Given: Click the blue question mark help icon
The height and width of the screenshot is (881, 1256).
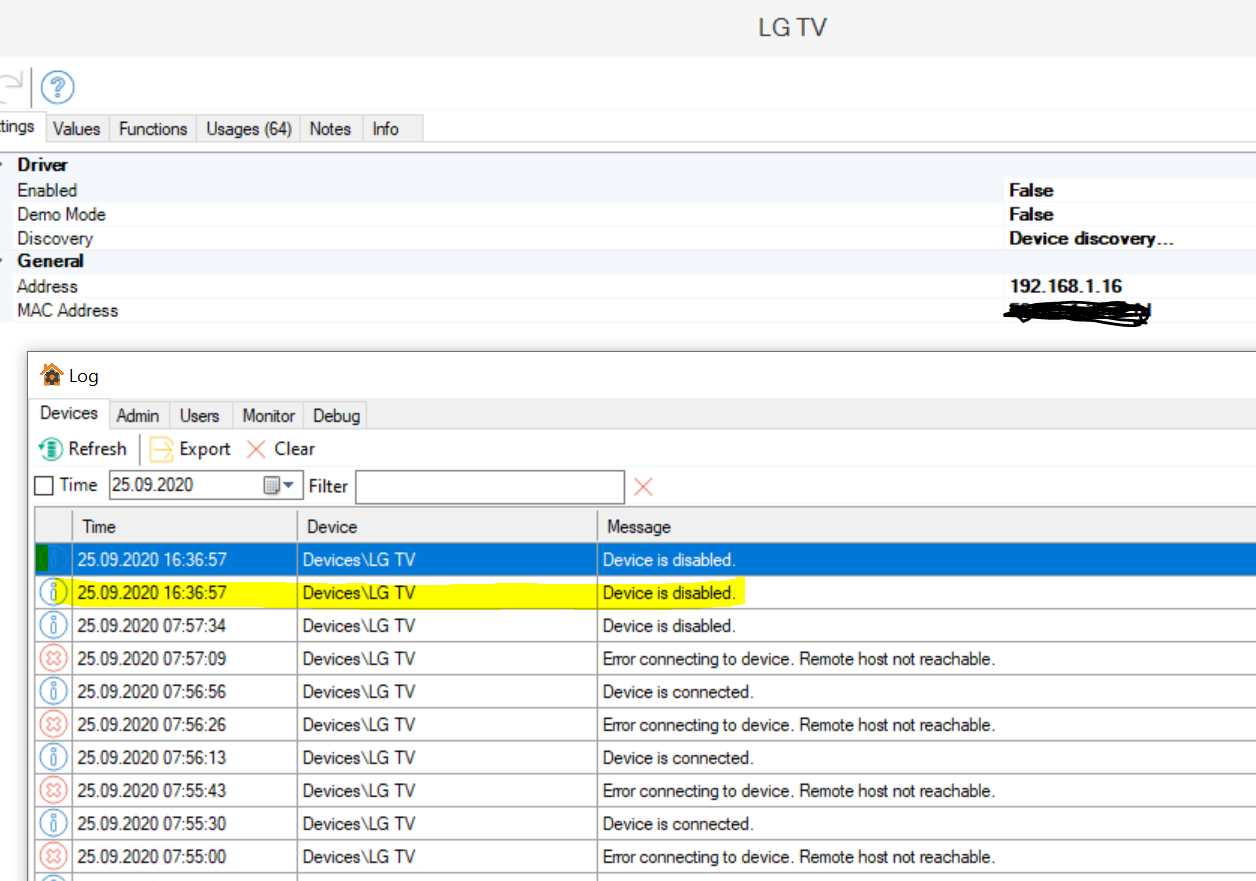Looking at the screenshot, I should tap(58, 87).
